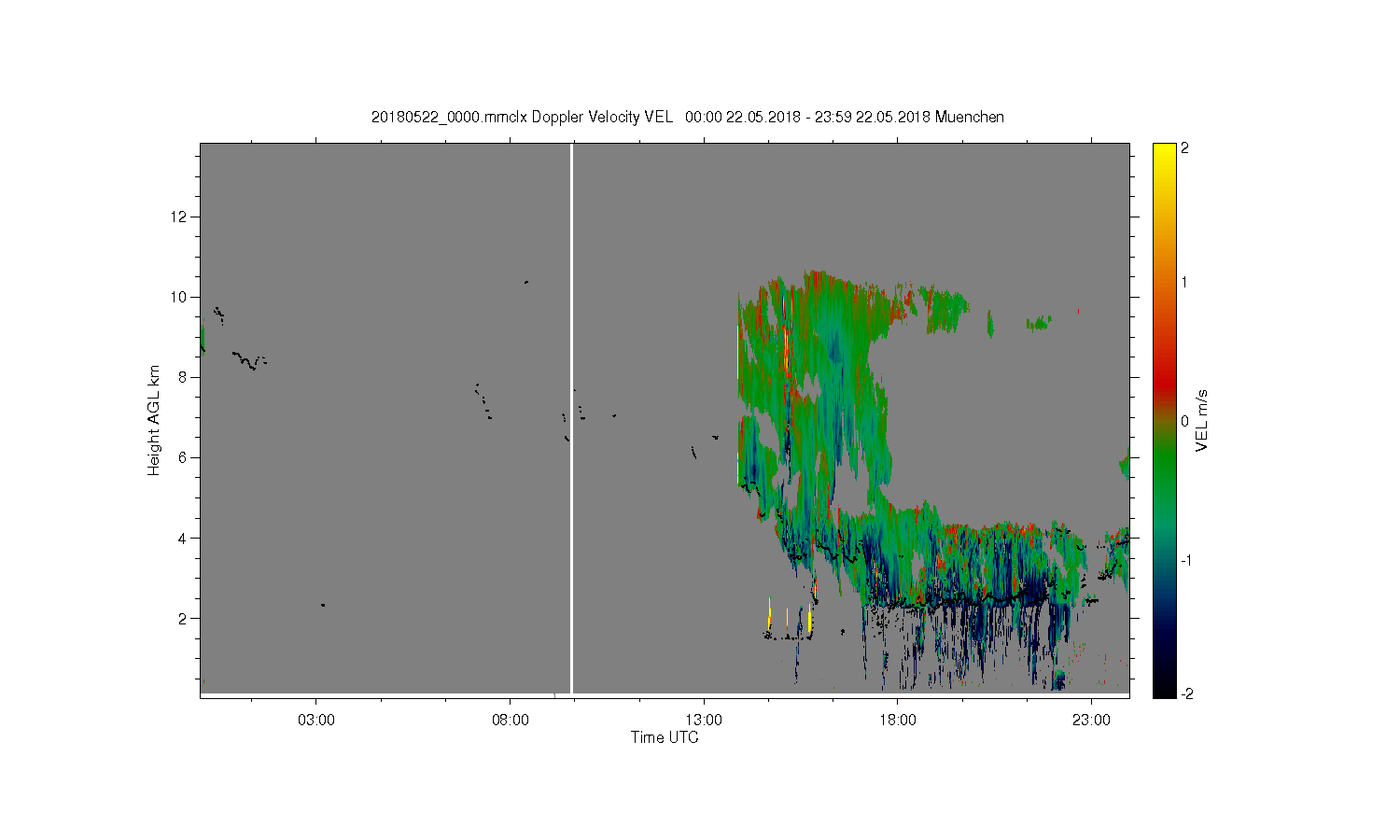Click the 'VEL m/s' colorbar label
1400x840 pixels.
[1202, 420]
